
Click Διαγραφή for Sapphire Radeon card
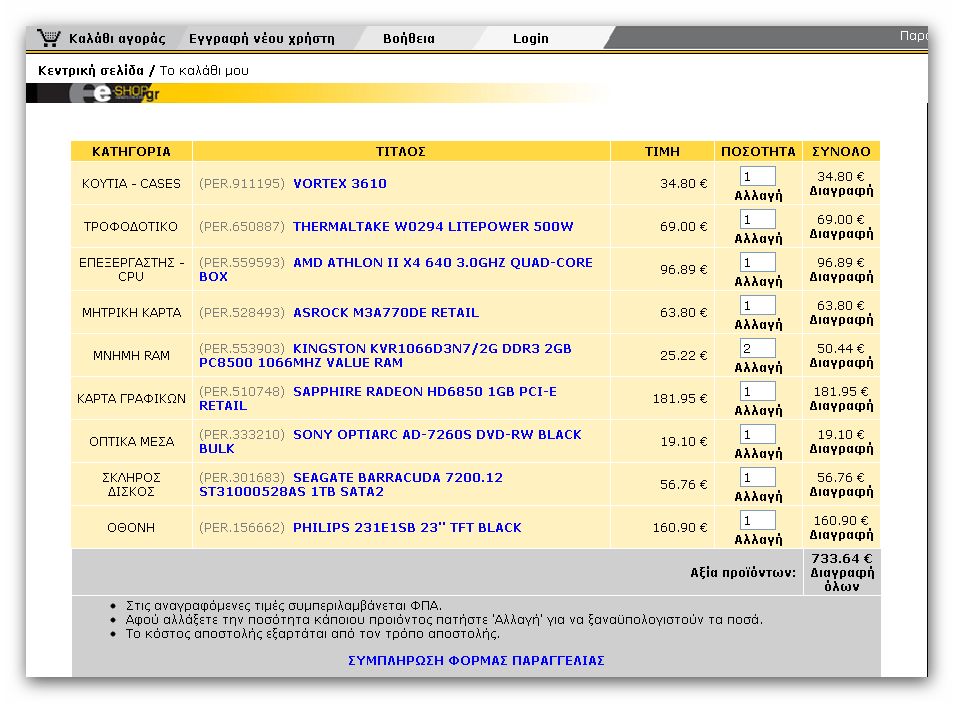point(841,406)
